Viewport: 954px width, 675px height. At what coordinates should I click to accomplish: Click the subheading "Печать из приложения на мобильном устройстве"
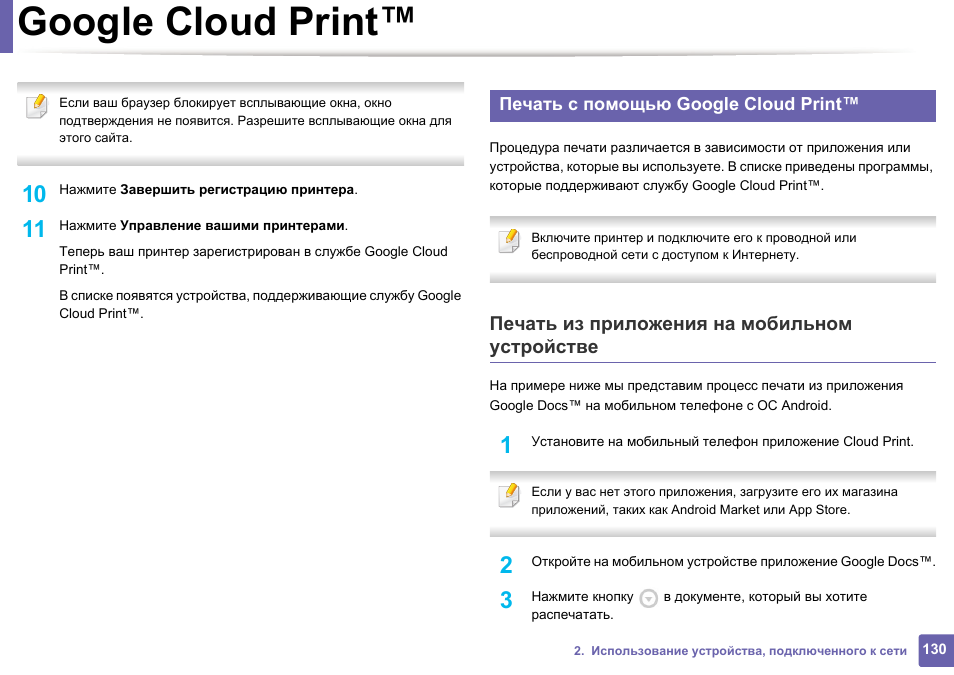[670, 335]
